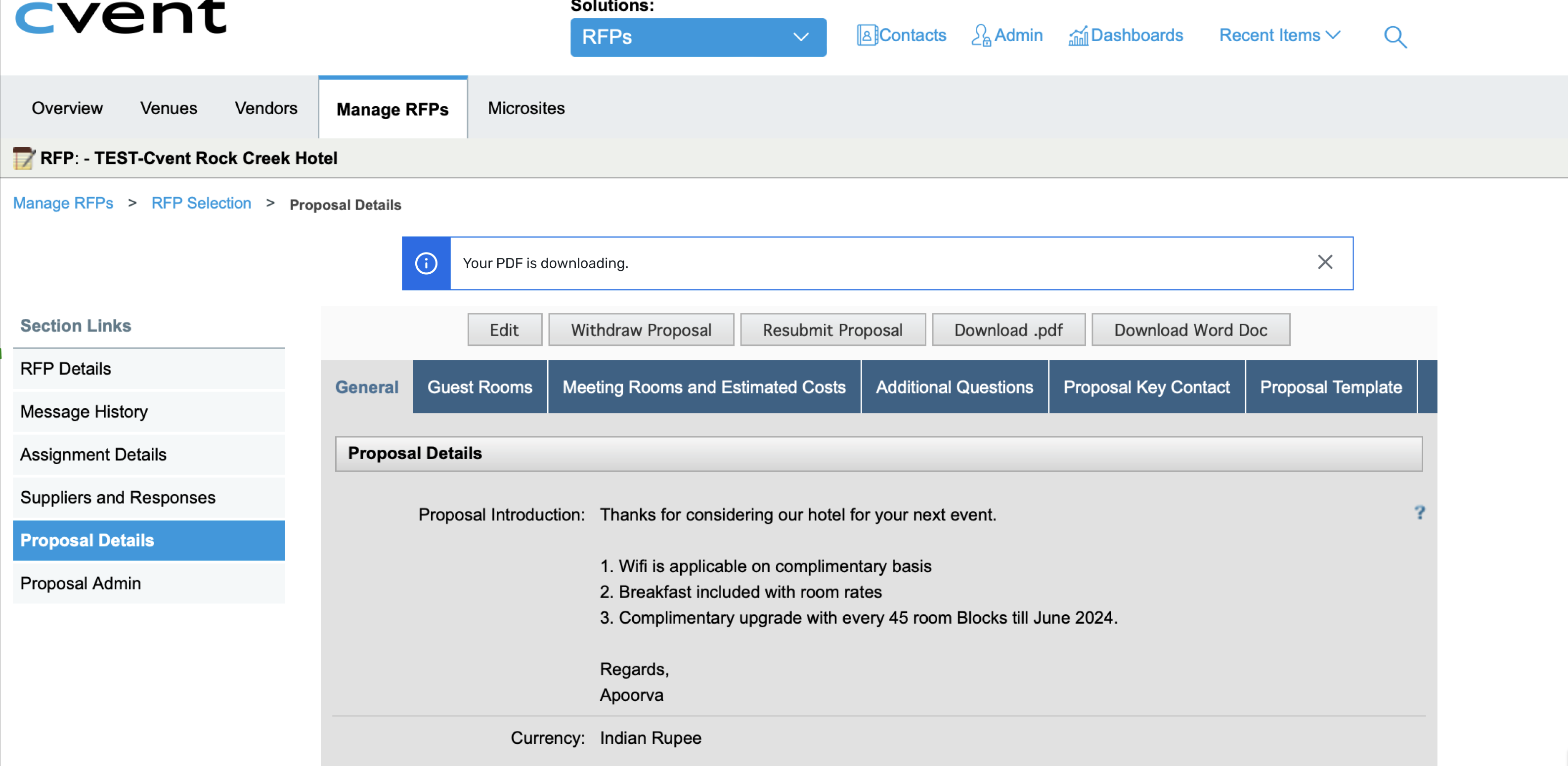Switch to the Vendors tab
Image resolution: width=1568 pixels, height=766 pixels.
(266, 108)
